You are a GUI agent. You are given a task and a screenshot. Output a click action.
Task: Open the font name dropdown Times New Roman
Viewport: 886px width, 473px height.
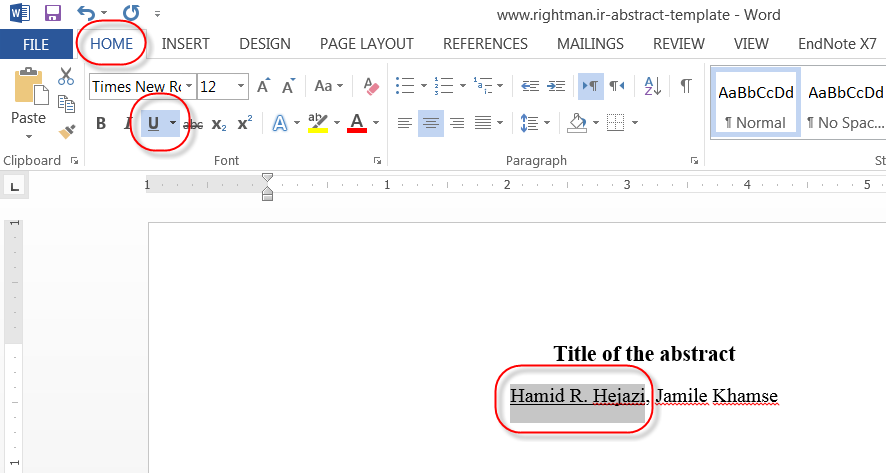142,87
